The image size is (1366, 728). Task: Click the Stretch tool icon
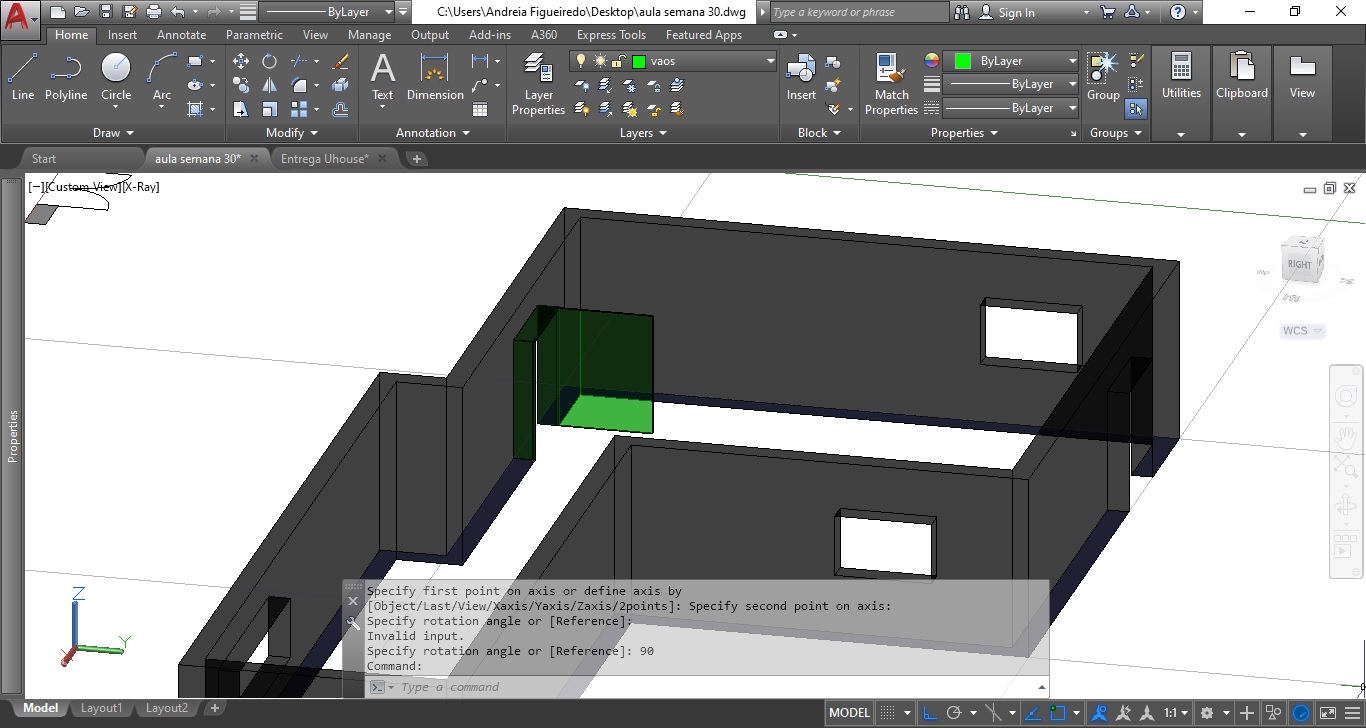[x=241, y=109]
